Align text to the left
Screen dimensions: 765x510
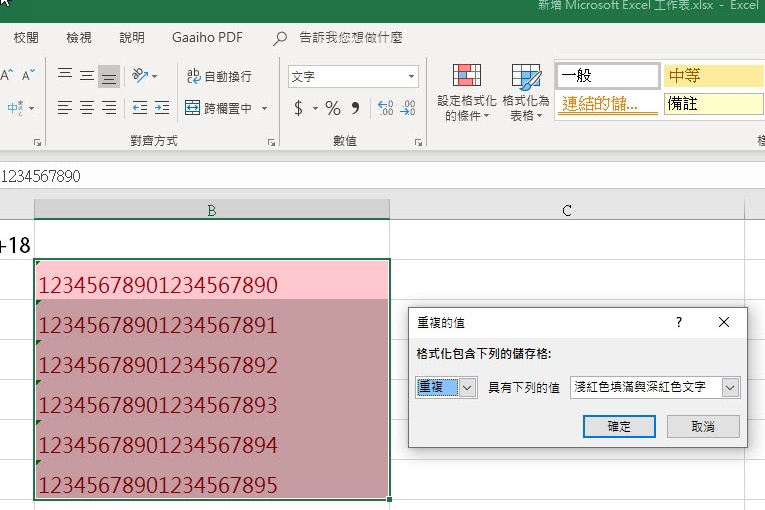pyautogui.click(x=65, y=107)
